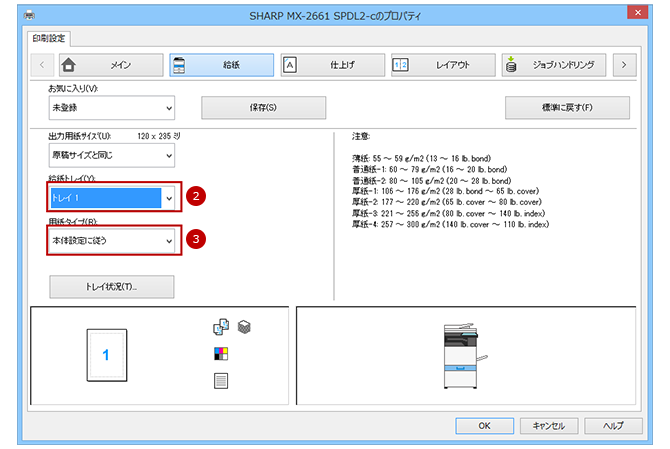Click the 普通紙-1 60~79 g/m2 note line
The height and width of the screenshot is (449, 670).
pyautogui.click(x=429, y=169)
